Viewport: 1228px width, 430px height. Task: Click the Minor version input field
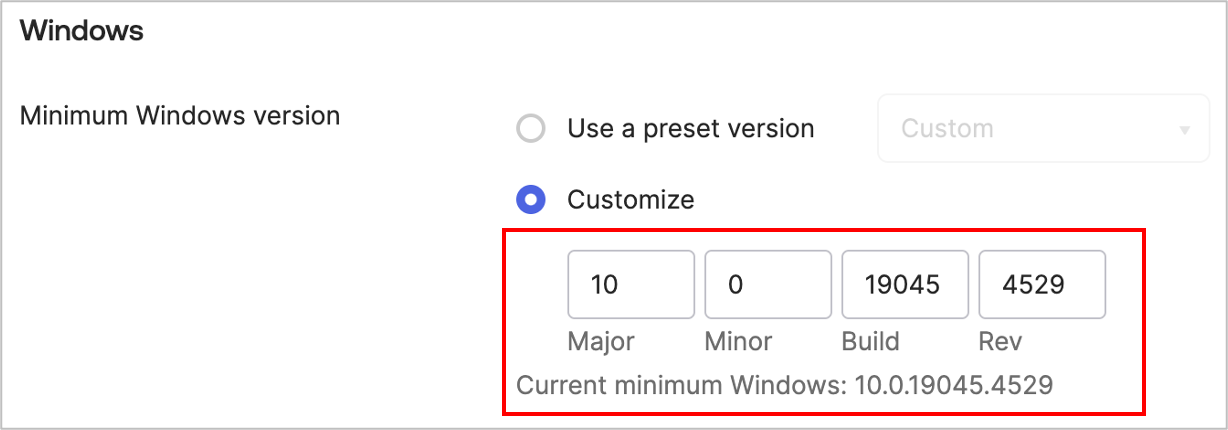pos(768,285)
